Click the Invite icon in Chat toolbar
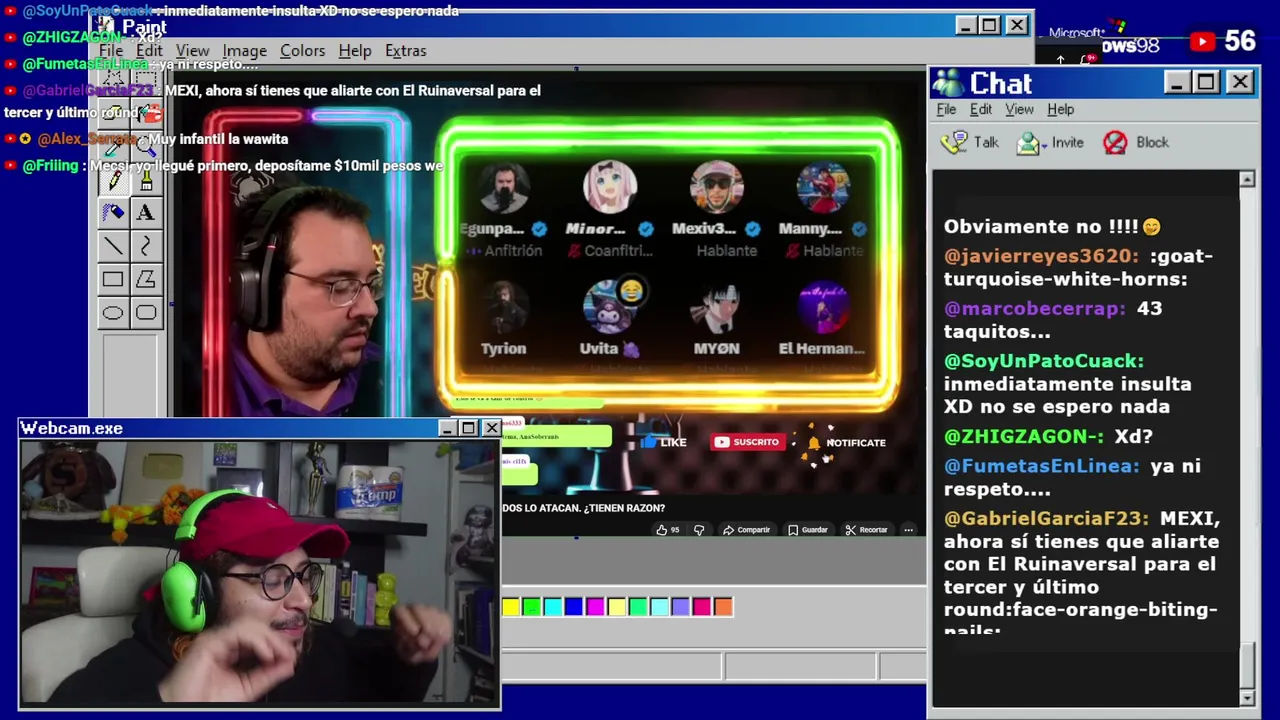The image size is (1280, 720). pyautogui.click(x=1028, y=143)
